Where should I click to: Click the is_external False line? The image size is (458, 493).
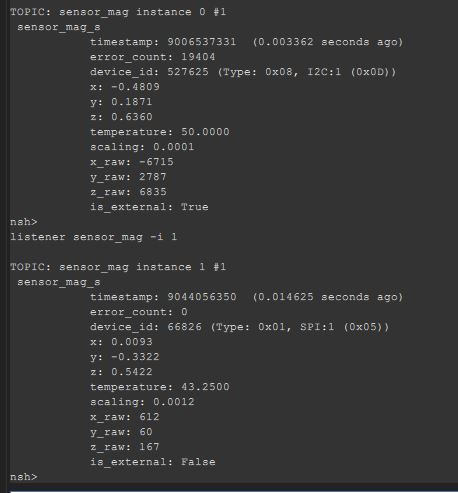pyautogui.click(x=153, y=462)
